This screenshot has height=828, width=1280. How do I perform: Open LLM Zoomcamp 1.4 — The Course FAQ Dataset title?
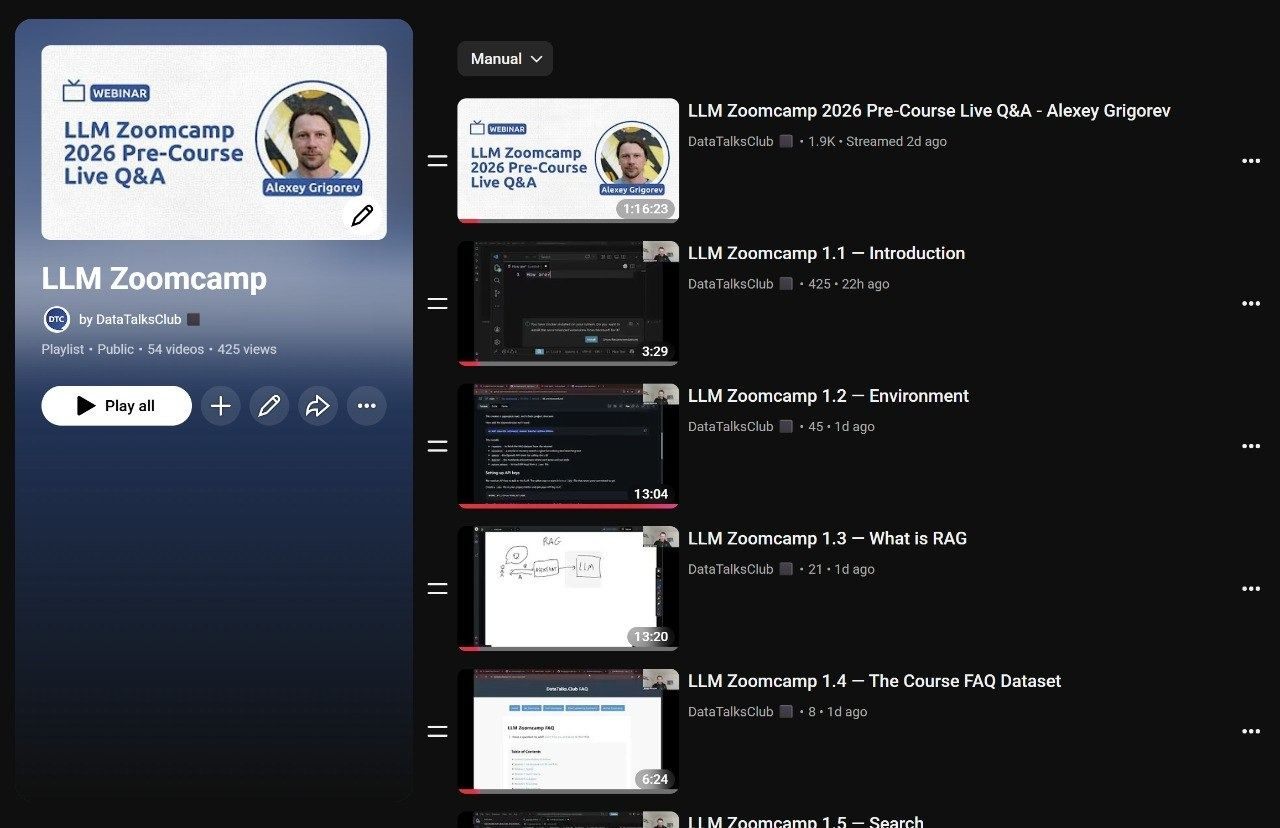point(874,681)
